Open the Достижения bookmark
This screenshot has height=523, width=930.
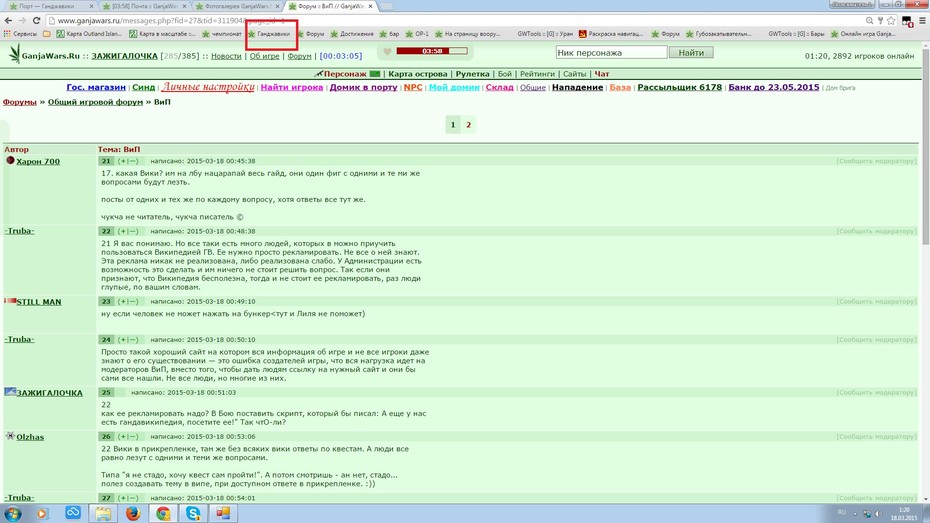pos(352,34)
